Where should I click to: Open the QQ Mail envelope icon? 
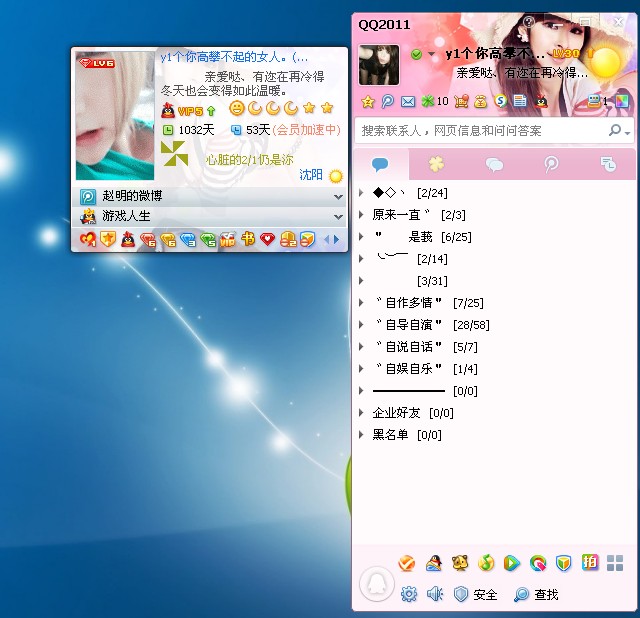[408, 102]
